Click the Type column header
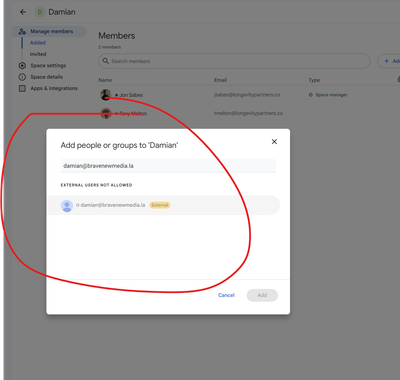The width and height of the screenshot is (400, 380). pyautogui.click(x=314, y=80)
